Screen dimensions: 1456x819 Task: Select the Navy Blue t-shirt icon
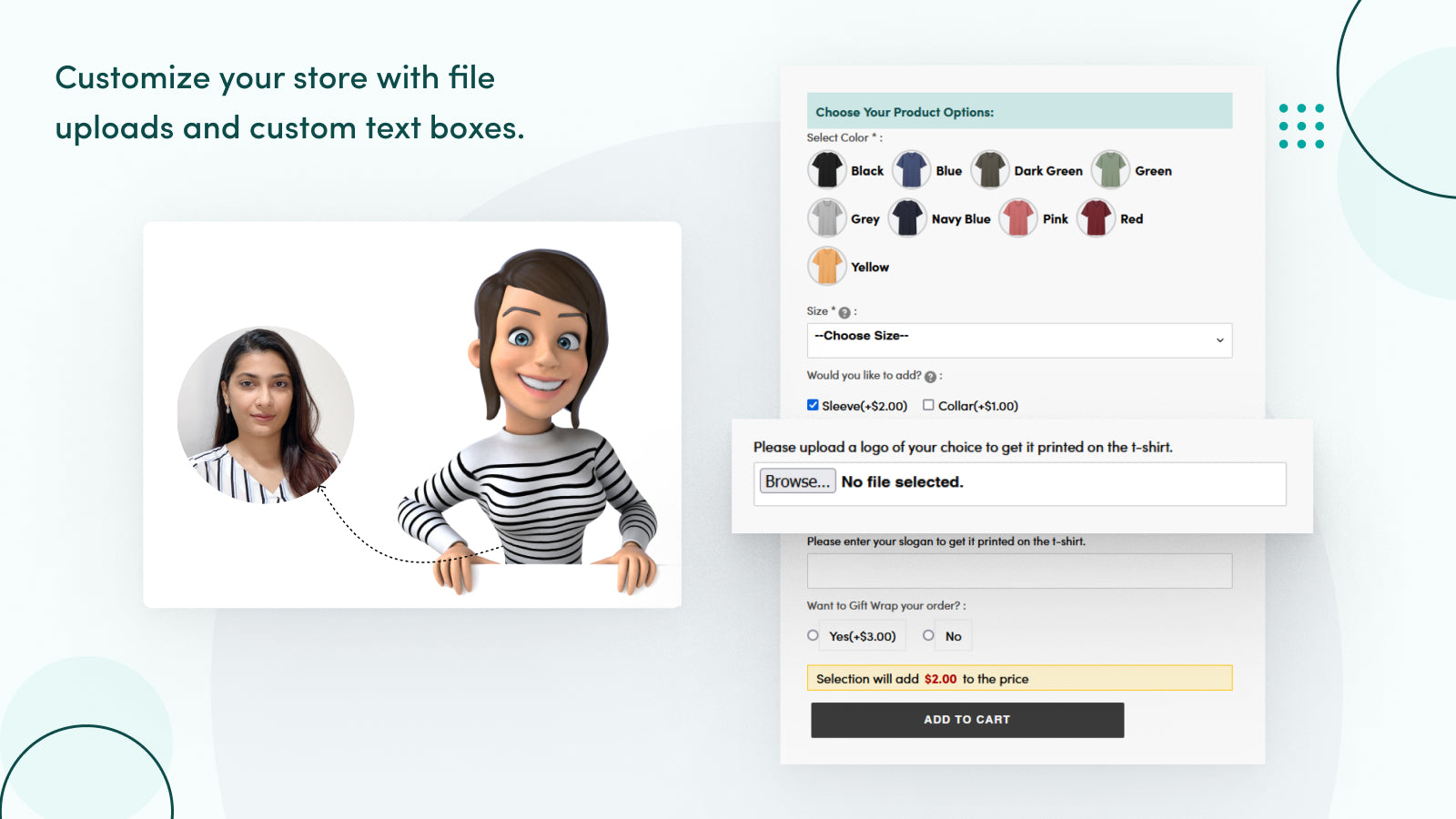coord(907,218)
